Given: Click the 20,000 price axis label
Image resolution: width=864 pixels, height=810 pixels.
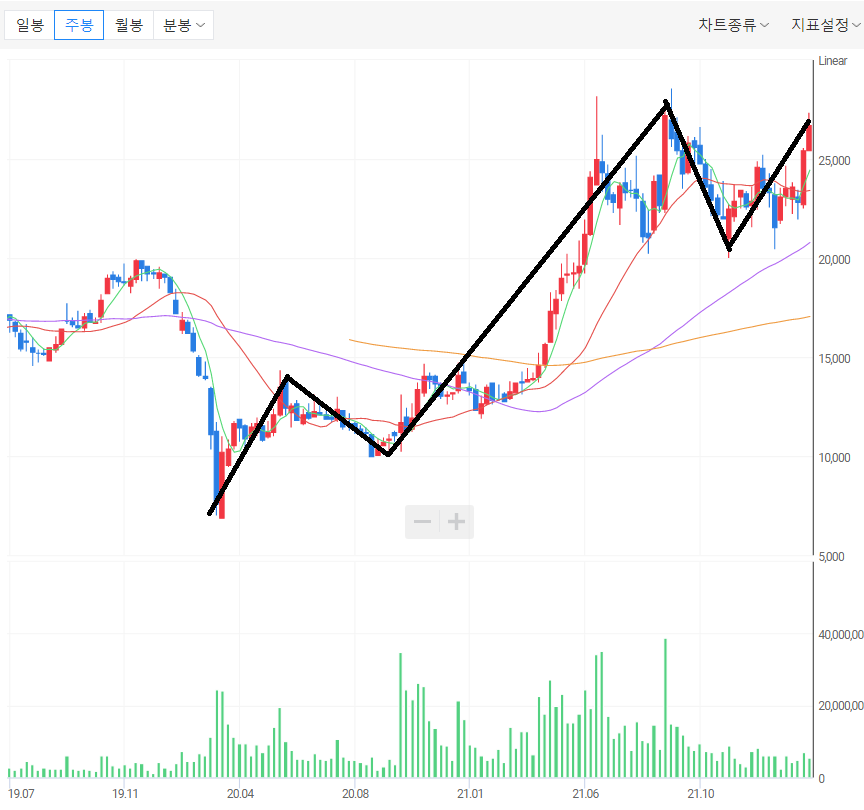Looking at the screenshot, I should point(834,260).
